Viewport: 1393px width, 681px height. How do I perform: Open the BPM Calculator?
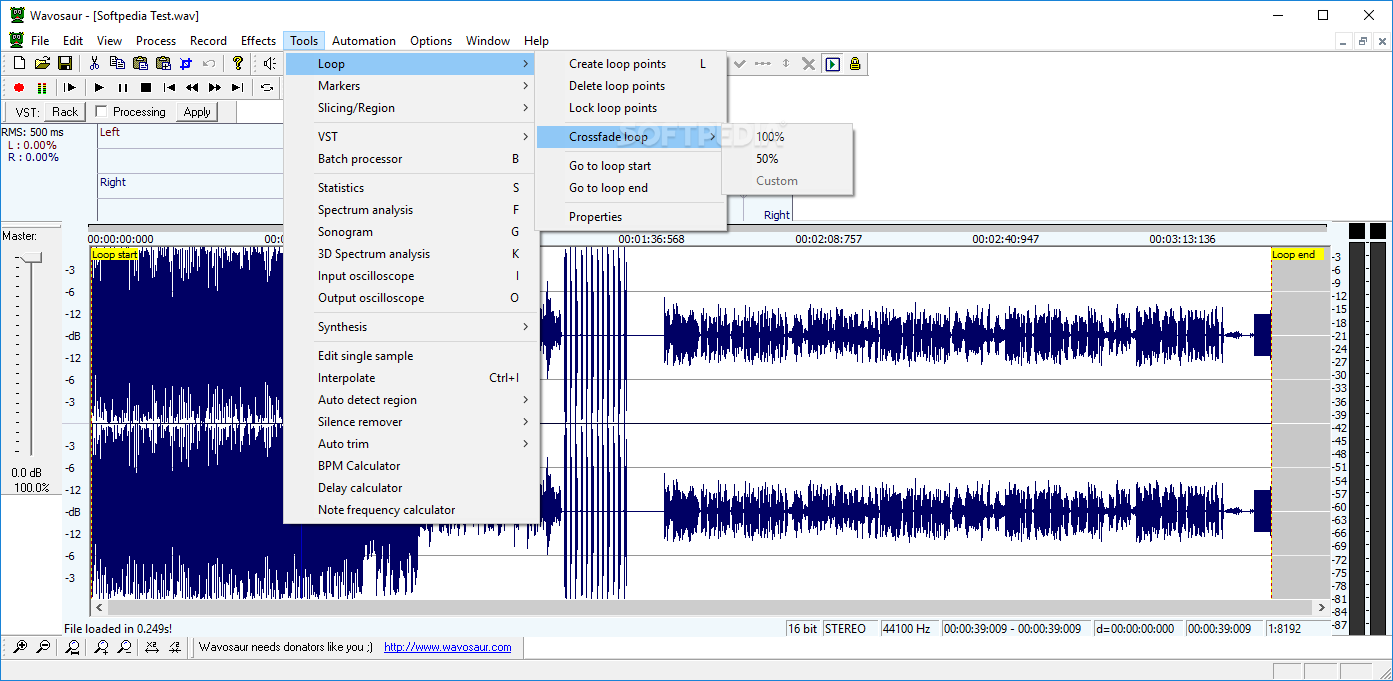coord(411,466)
